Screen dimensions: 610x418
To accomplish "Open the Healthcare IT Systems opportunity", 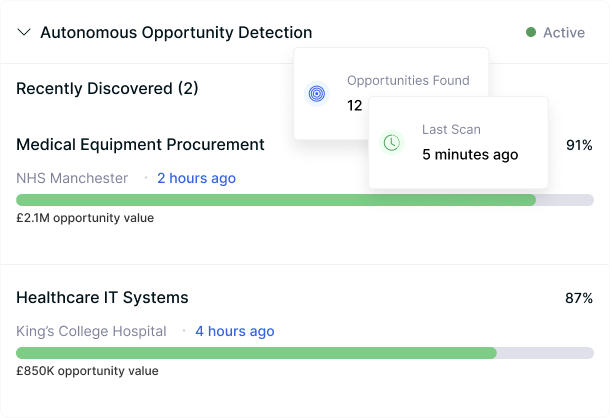I will [102, 298].
